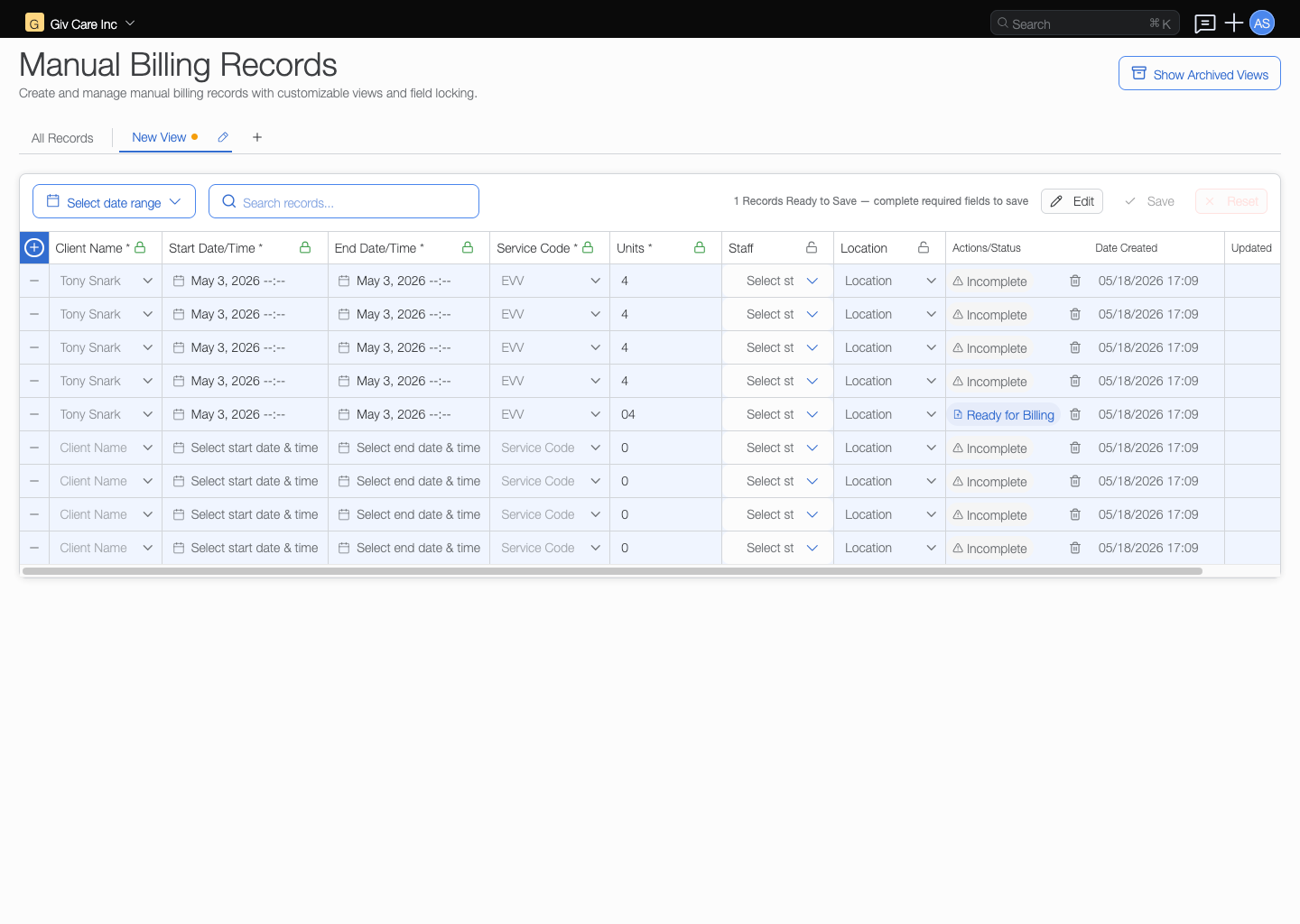The height and width of the screenshot is (924, 1300).
Task: Open the Select date range dropdown
Action: coord(114,201)
